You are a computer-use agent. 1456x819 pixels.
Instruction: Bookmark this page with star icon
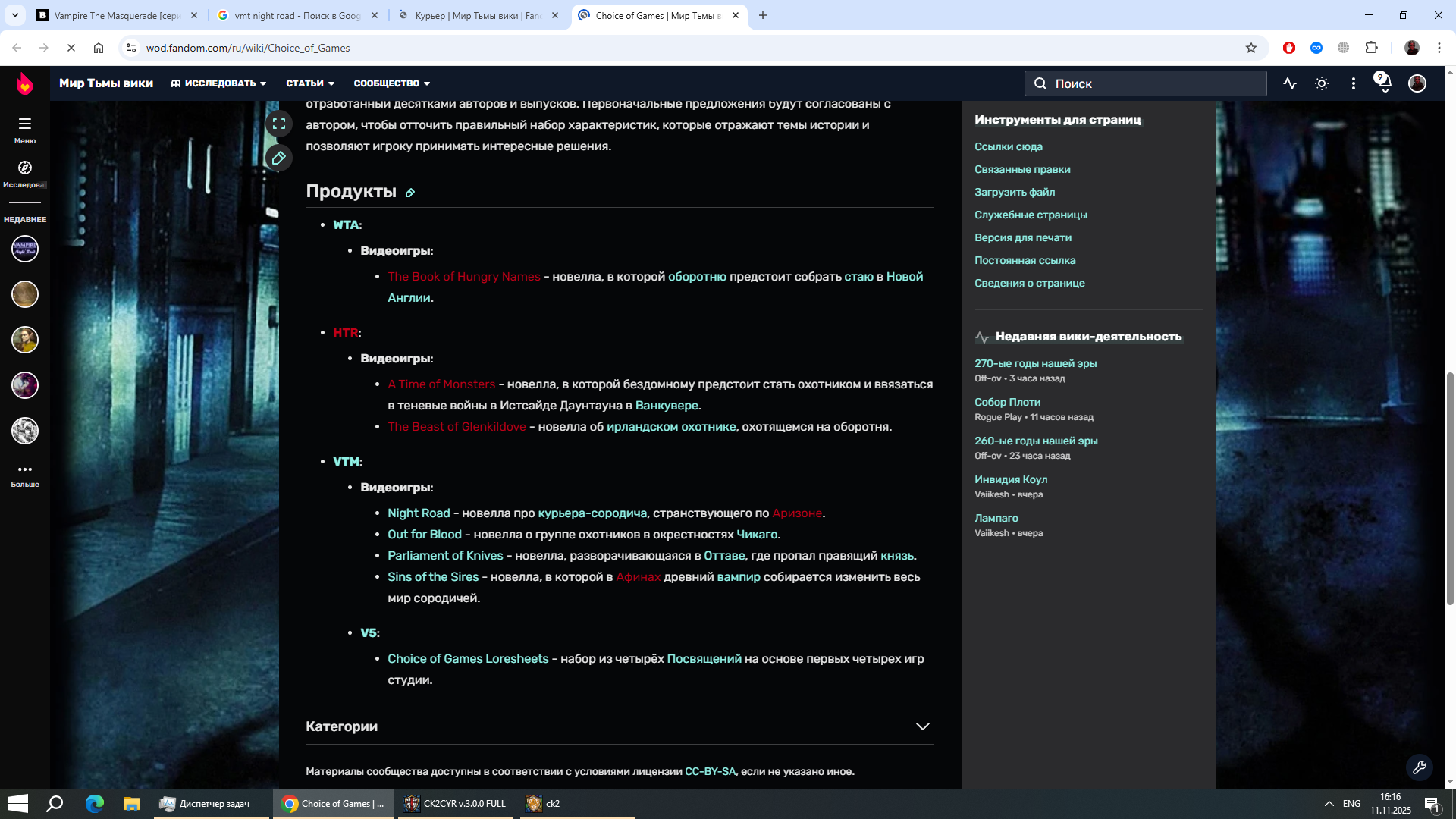tap(1250, 48)
